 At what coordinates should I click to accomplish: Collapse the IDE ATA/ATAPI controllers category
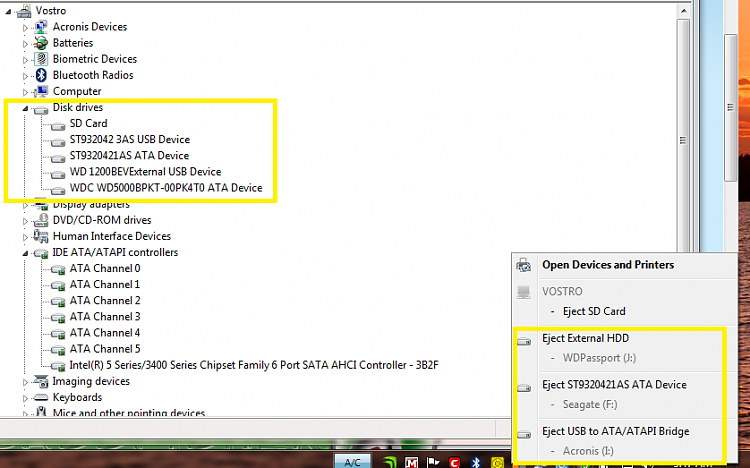click(25, 254)
